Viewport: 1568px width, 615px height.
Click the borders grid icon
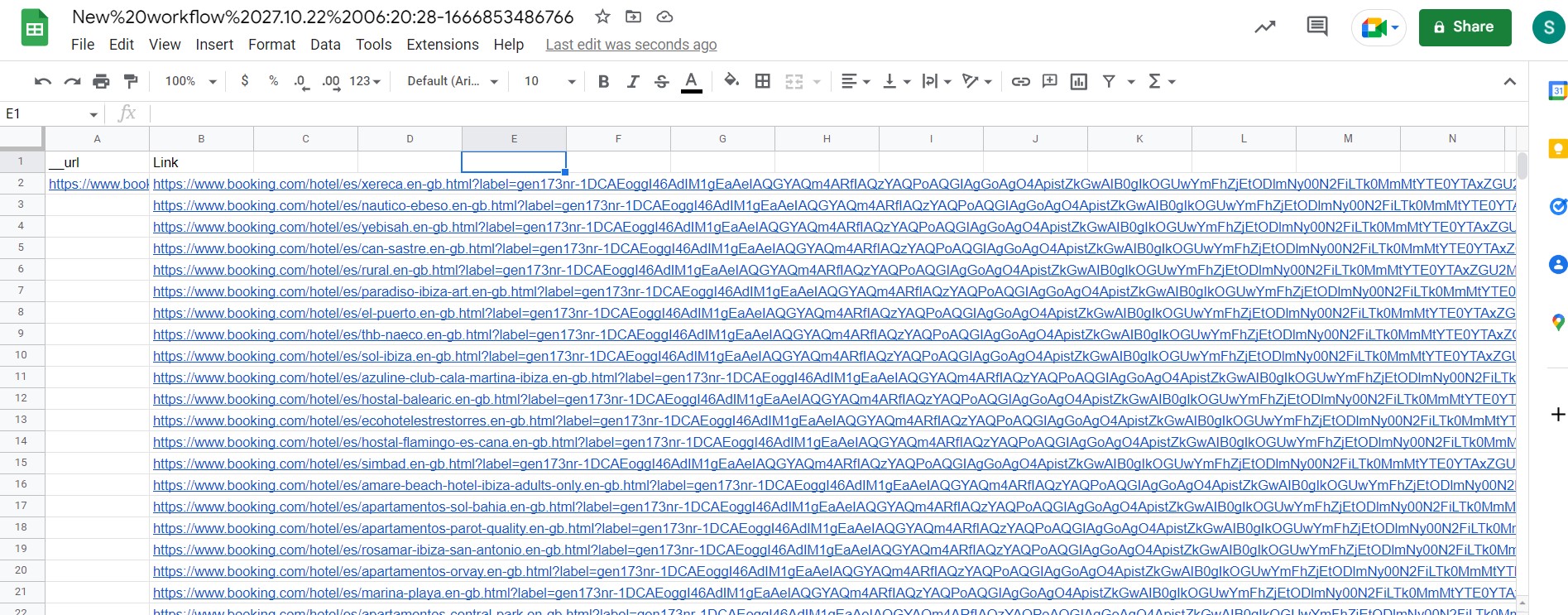click(763, 81)
